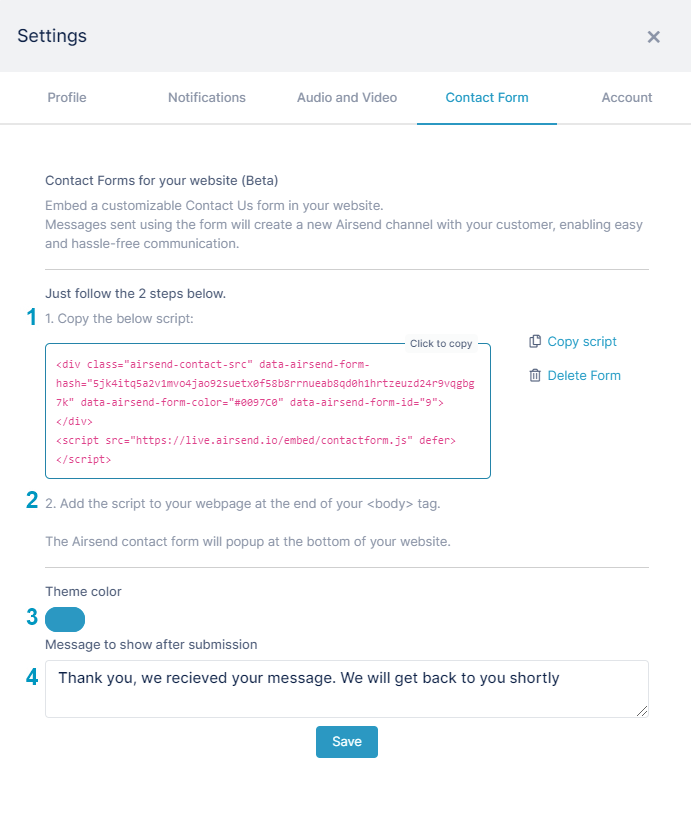Screen dimensions: 691x834
Task: Click the Delete Form link text
Action: pos(584,376)
